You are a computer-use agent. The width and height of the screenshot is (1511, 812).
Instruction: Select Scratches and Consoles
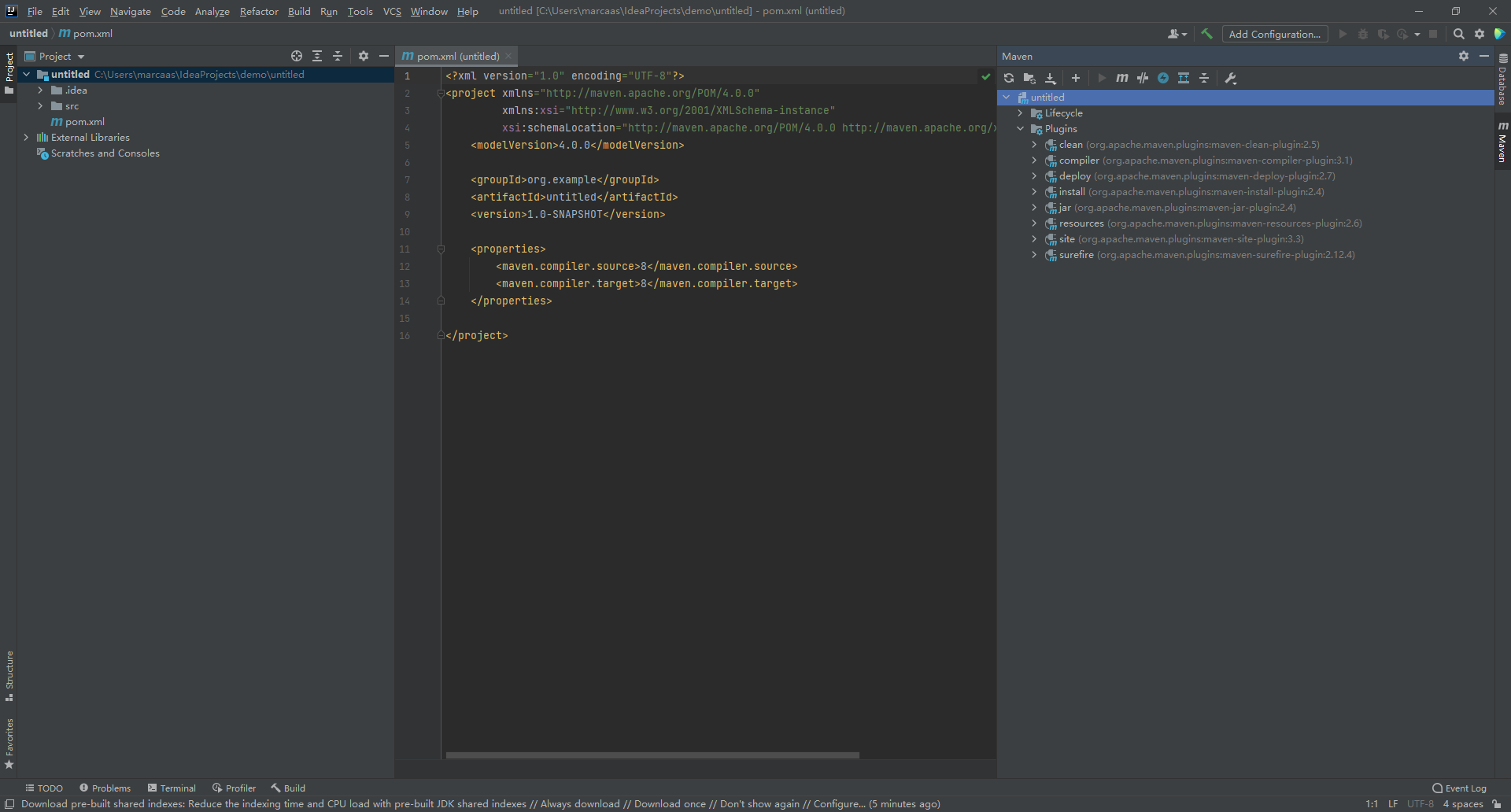tap(98, 153)
